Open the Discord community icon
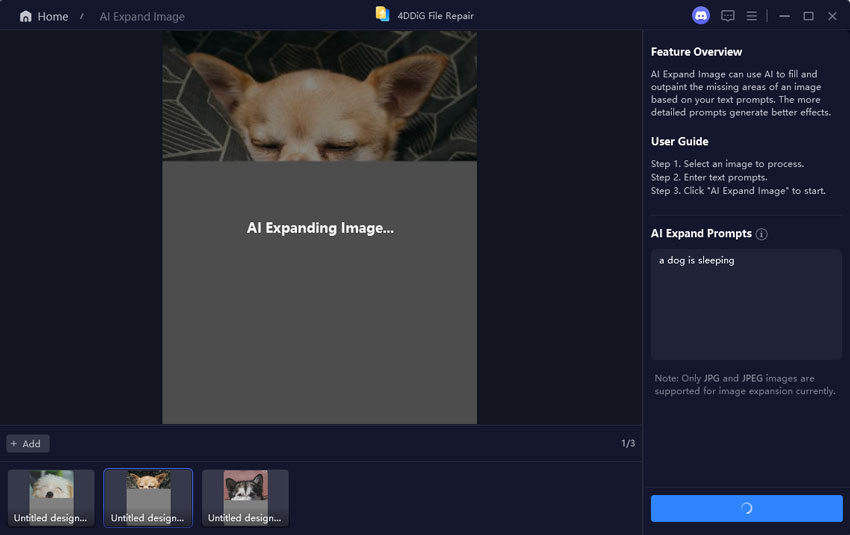 (x=700, y=16)
